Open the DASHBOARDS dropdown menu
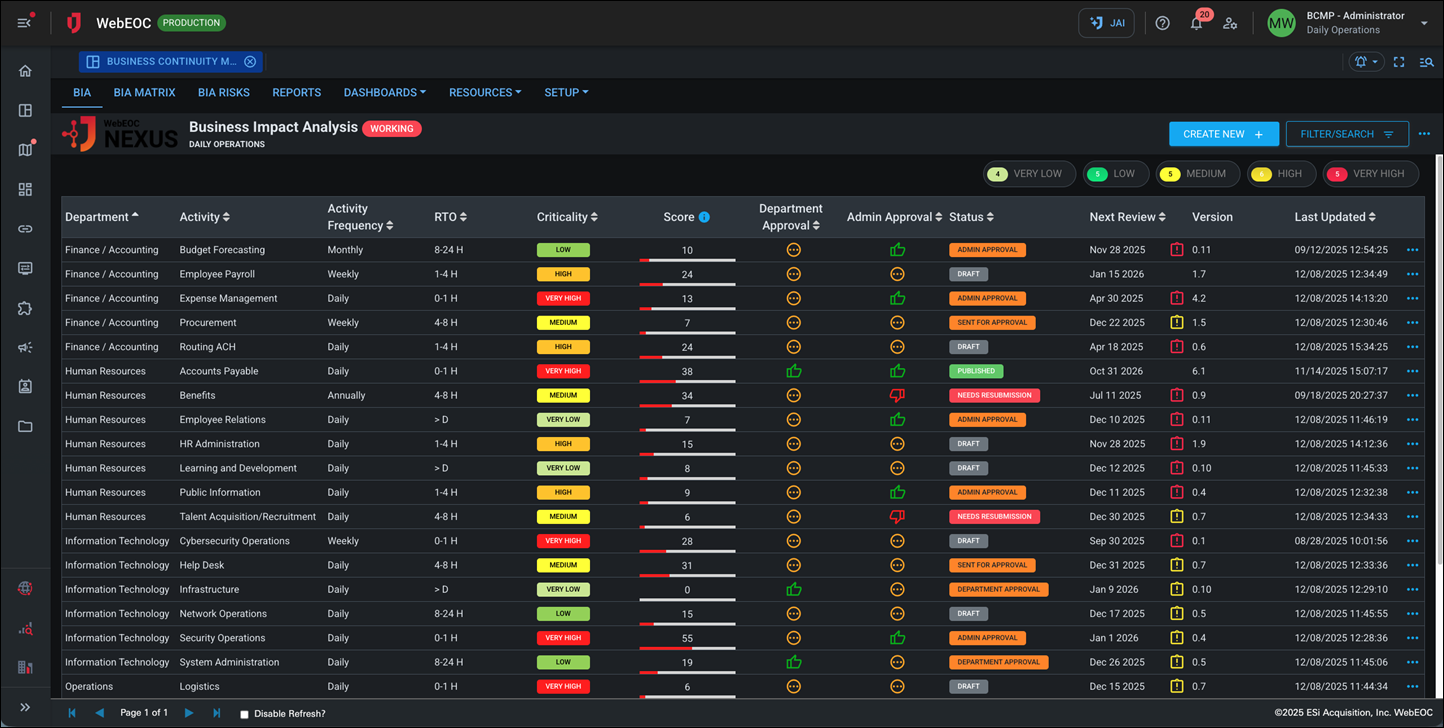Screen dimensions: 1444x728 [x=384, y=92]
